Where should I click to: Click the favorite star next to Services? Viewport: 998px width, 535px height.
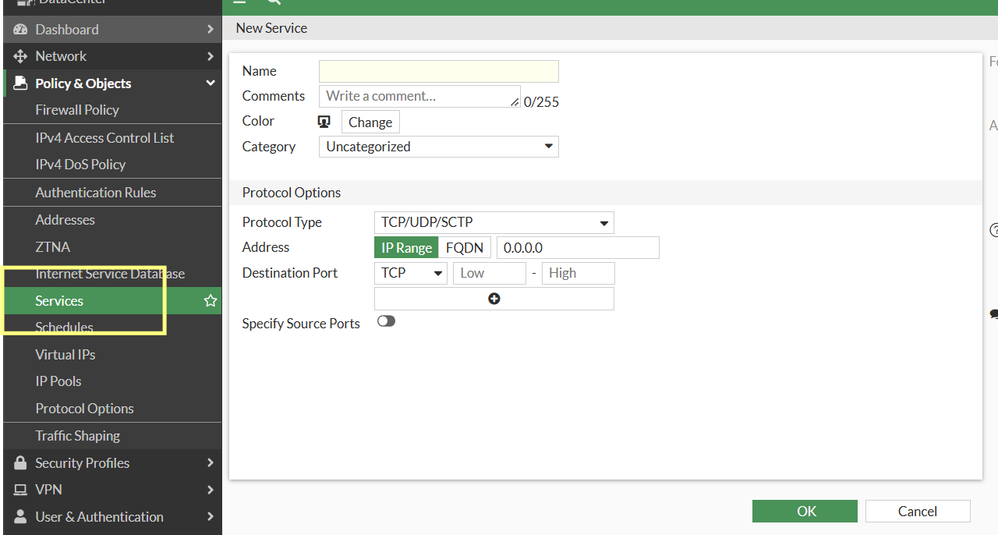point(210,301)
